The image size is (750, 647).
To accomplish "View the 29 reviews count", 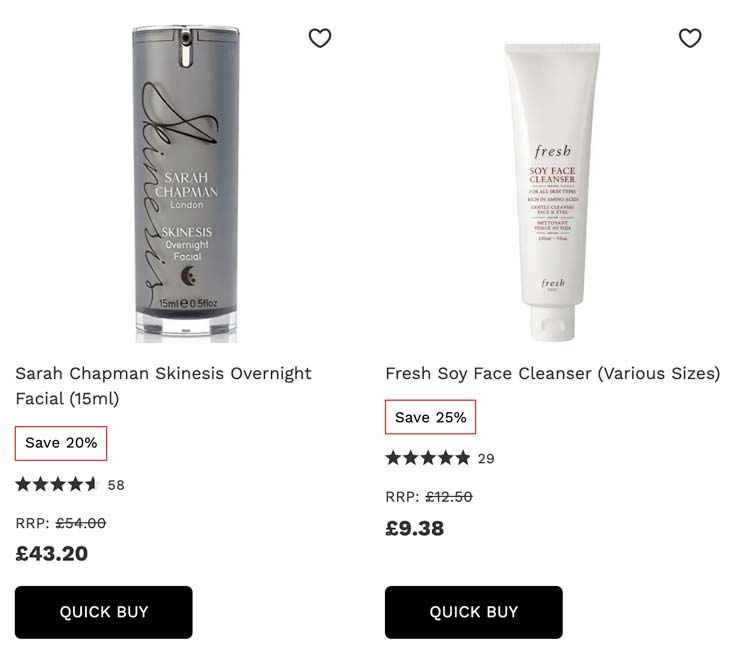I will click(x=486, y=459).
